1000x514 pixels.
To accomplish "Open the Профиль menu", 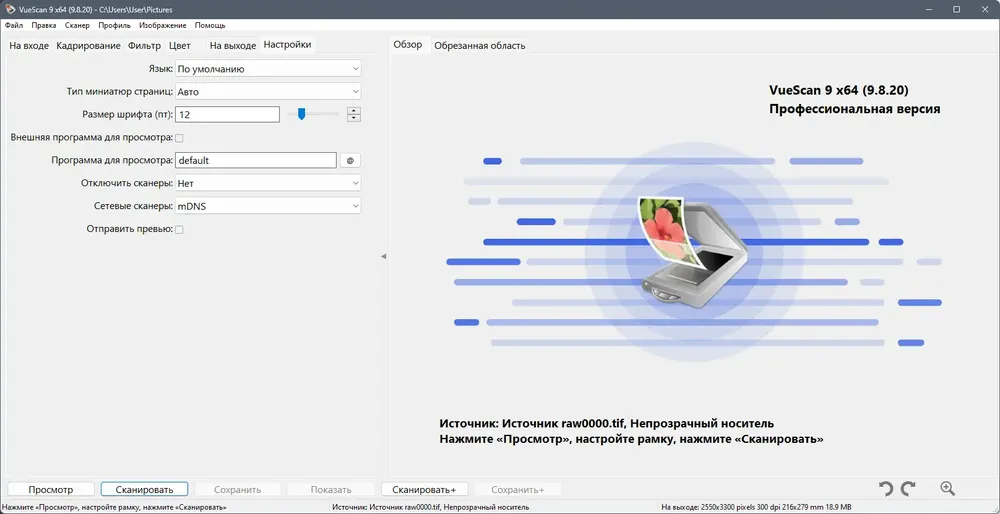I will 114,26.
